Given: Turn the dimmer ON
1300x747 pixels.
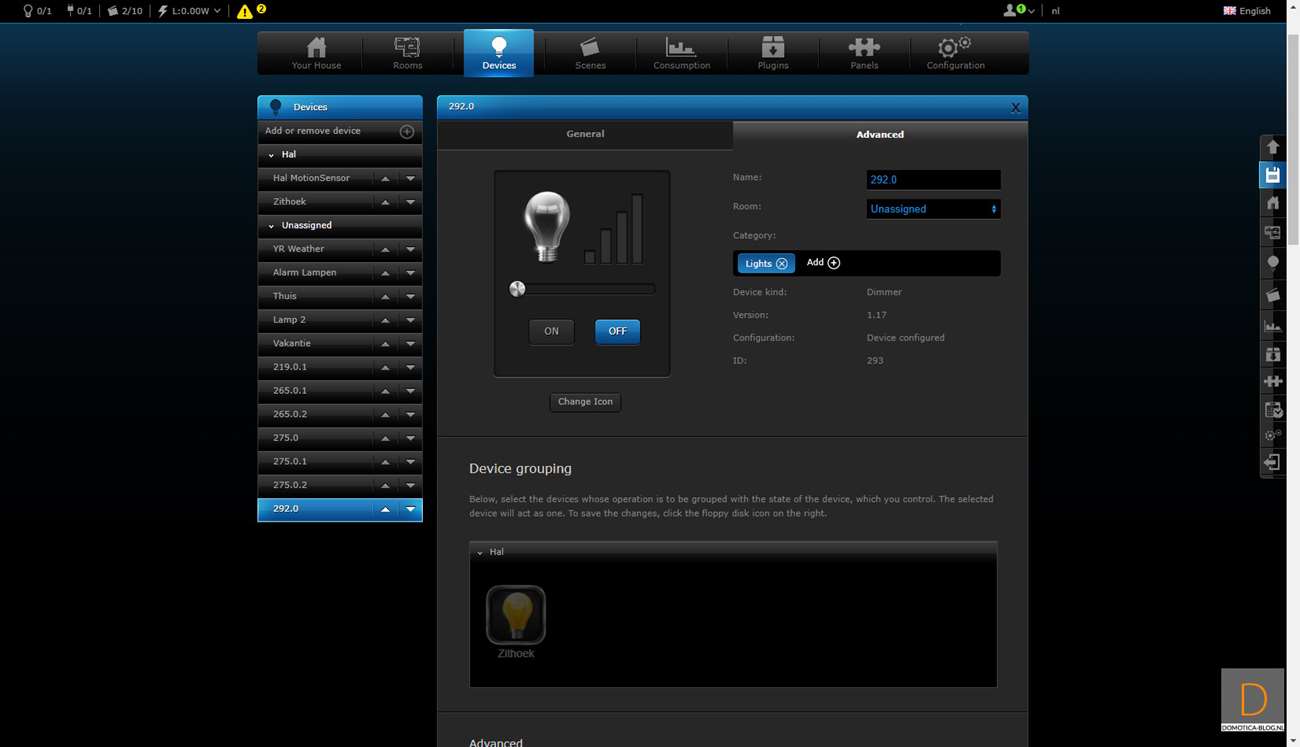Looking at the screenshot, I should [551, 331].
